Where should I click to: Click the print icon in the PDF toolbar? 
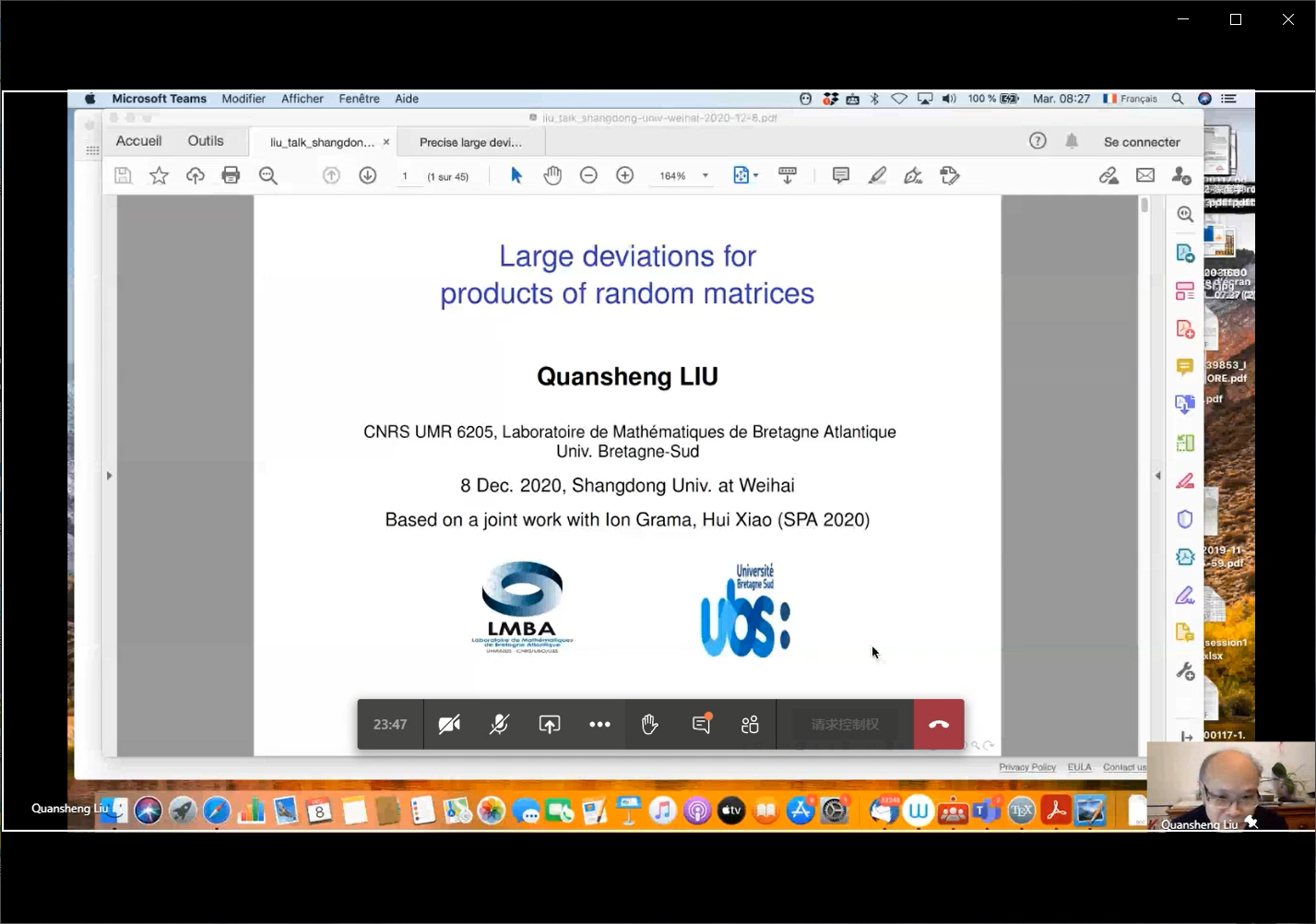[x=231, y=176]
